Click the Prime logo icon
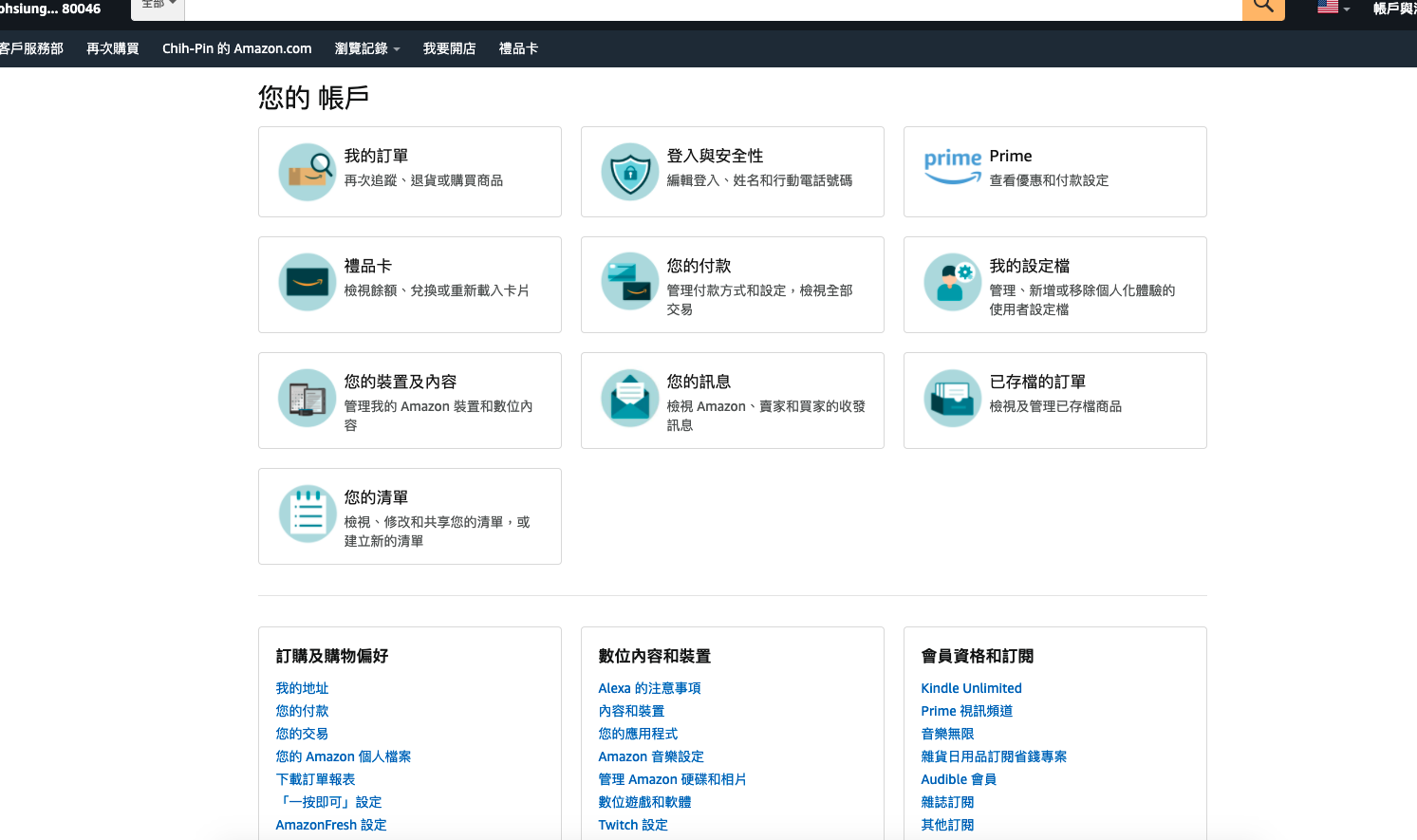This screenshot has height=840, width=1417. click(x=952, y=165)
